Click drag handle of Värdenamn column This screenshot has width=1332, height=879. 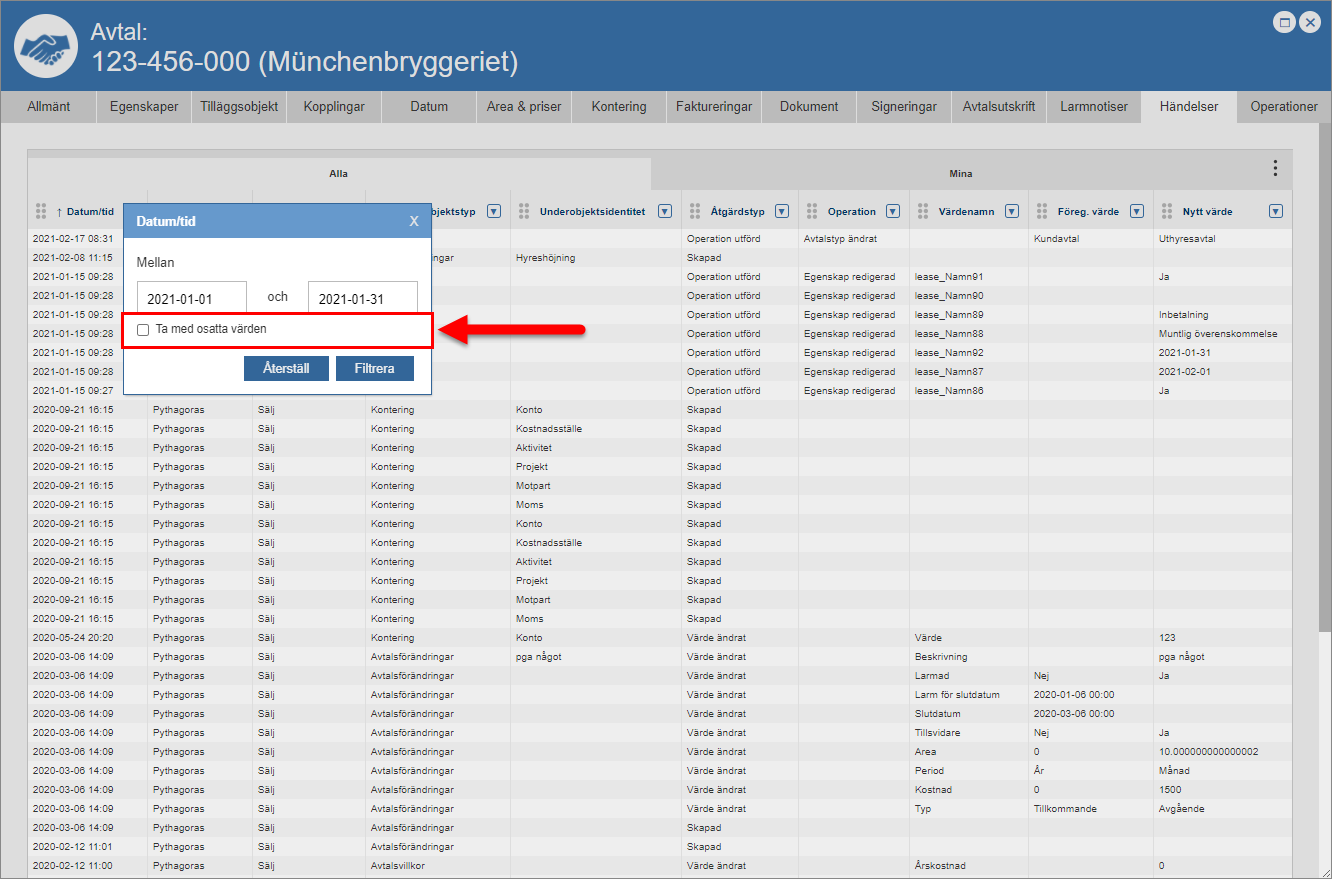coord(922,211)
